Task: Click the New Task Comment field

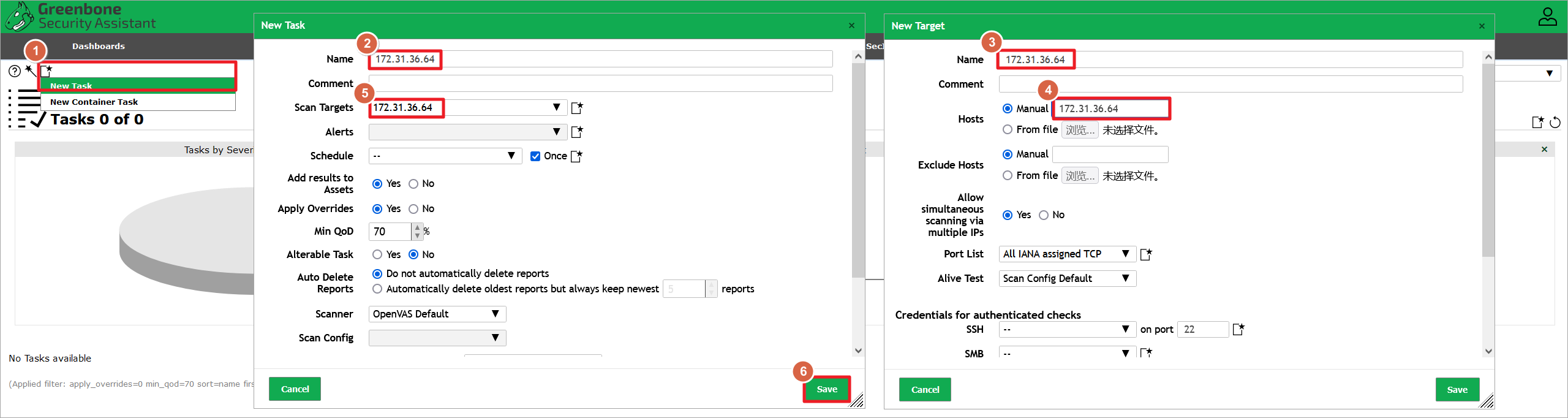Action: 600,83
